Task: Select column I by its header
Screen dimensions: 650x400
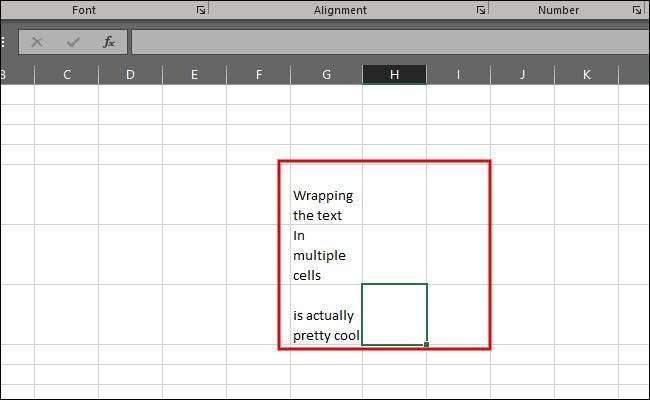Action: [458, 74]
